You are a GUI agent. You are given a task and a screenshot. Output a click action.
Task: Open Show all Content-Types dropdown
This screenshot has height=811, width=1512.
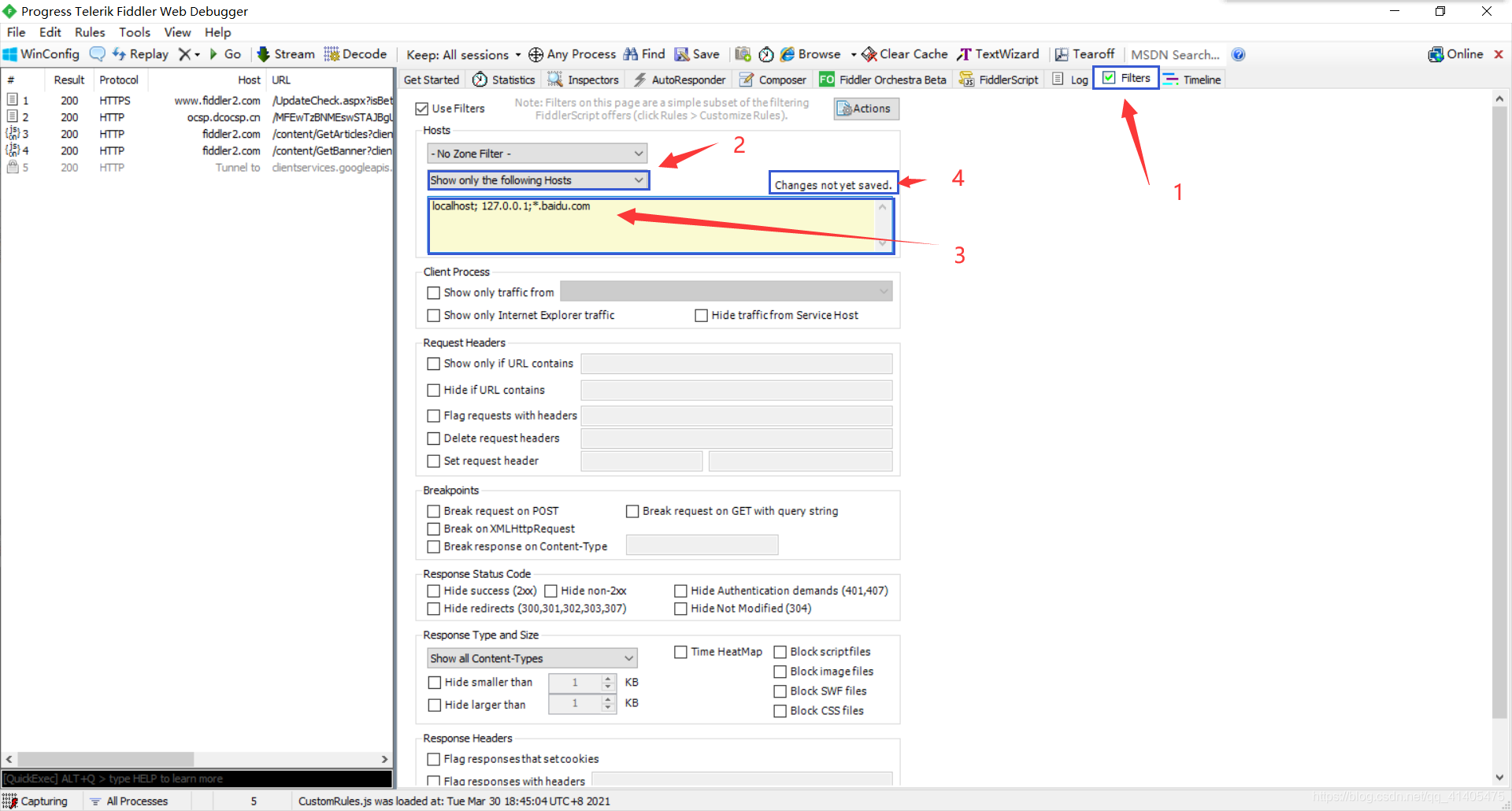click(x=532, y=658)
